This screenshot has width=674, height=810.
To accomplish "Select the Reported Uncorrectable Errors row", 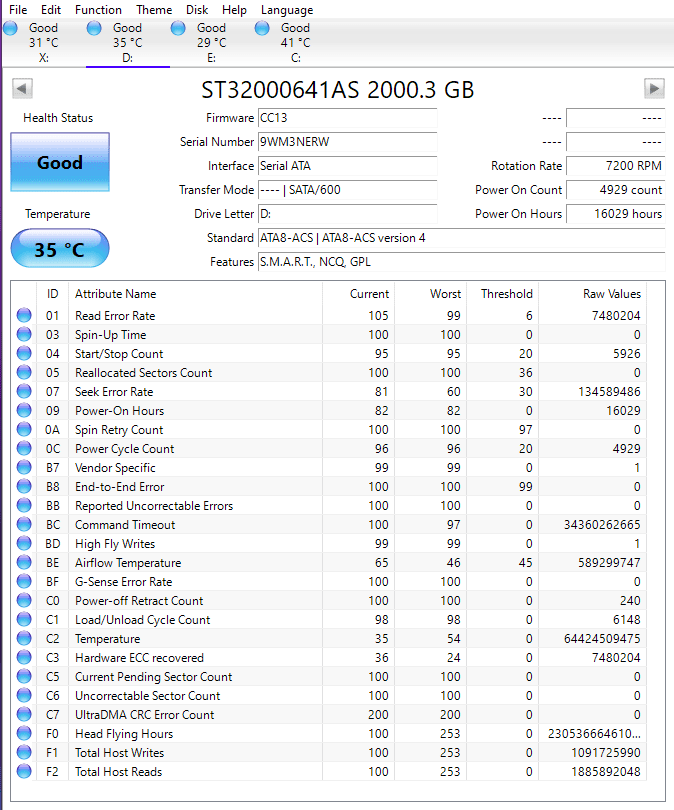I will pos(328,506).
